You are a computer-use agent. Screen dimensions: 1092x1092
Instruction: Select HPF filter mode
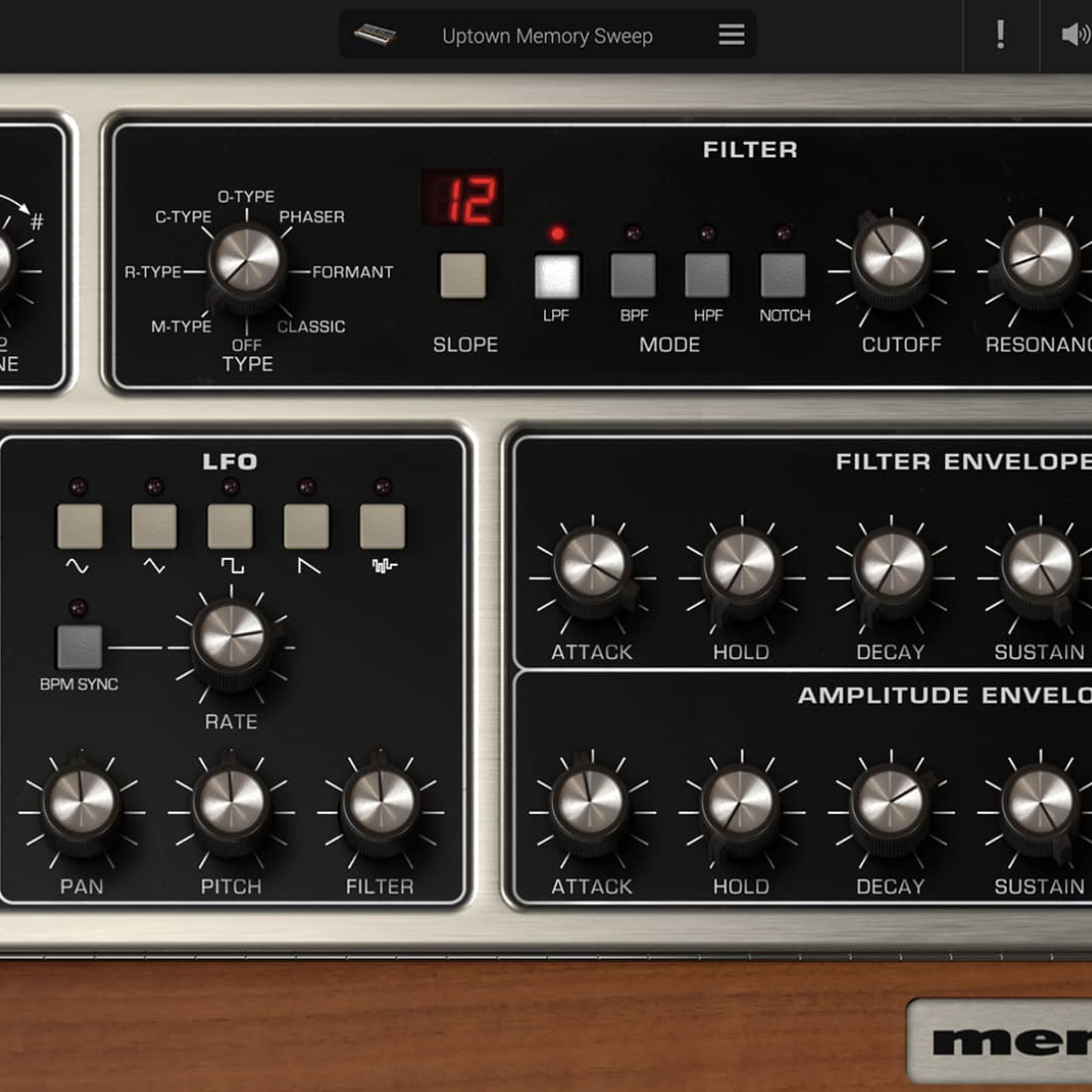pos(708,276)
